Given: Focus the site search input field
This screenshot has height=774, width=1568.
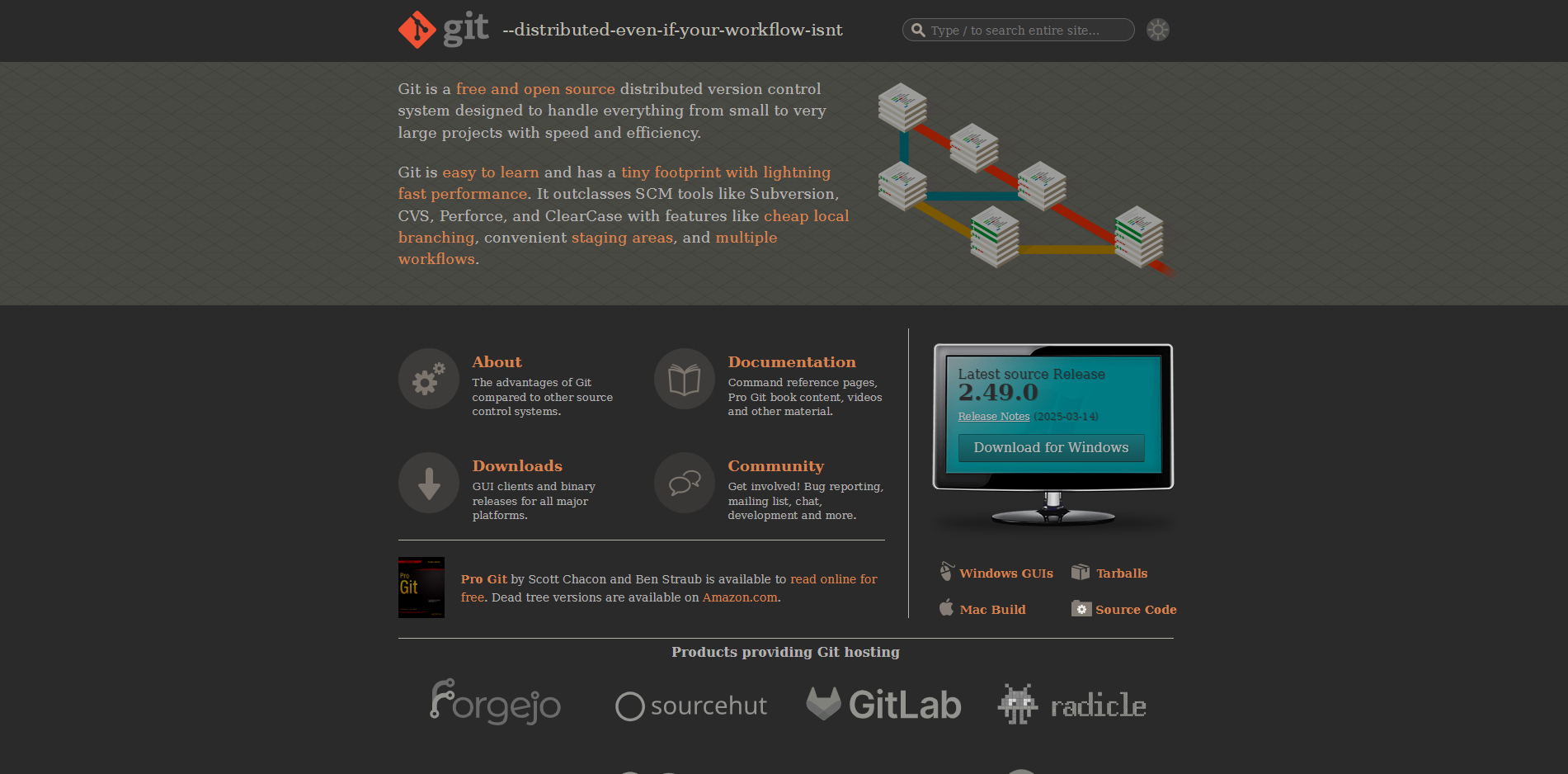Looking at the screenshot, I should (x=1018, y=30).
